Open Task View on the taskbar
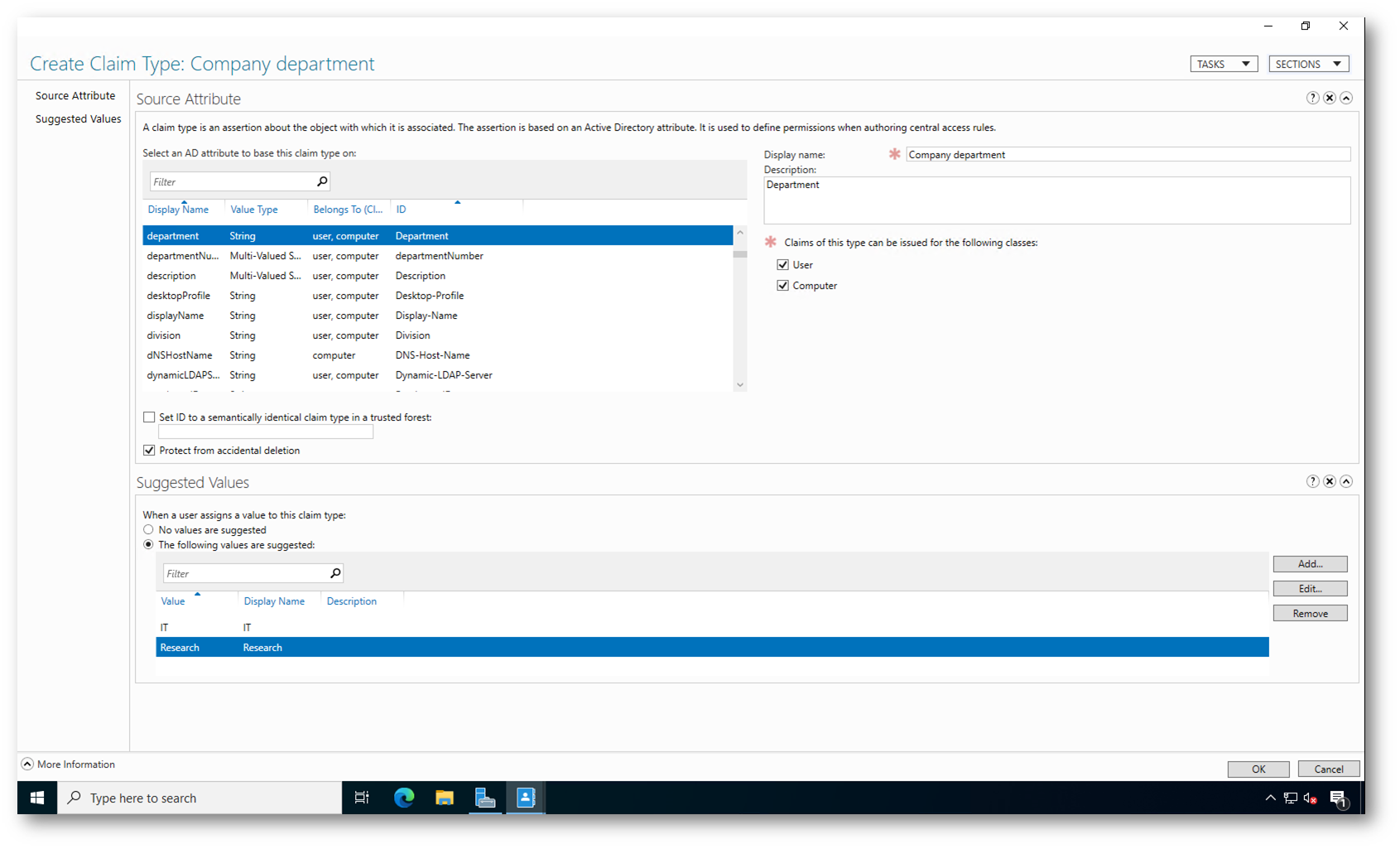The width and height of the screenshot is (1400, 849). (x=362, y=798)
